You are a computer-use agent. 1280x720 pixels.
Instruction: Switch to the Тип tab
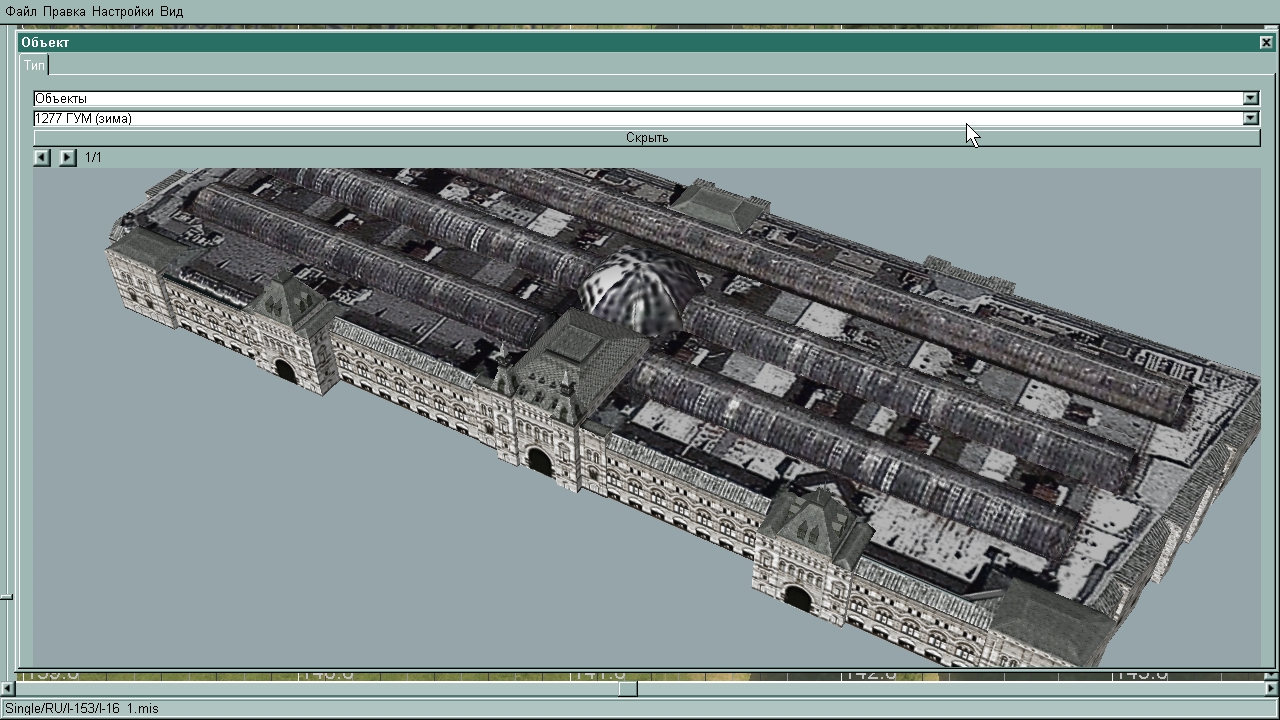(x=34, y=65)
